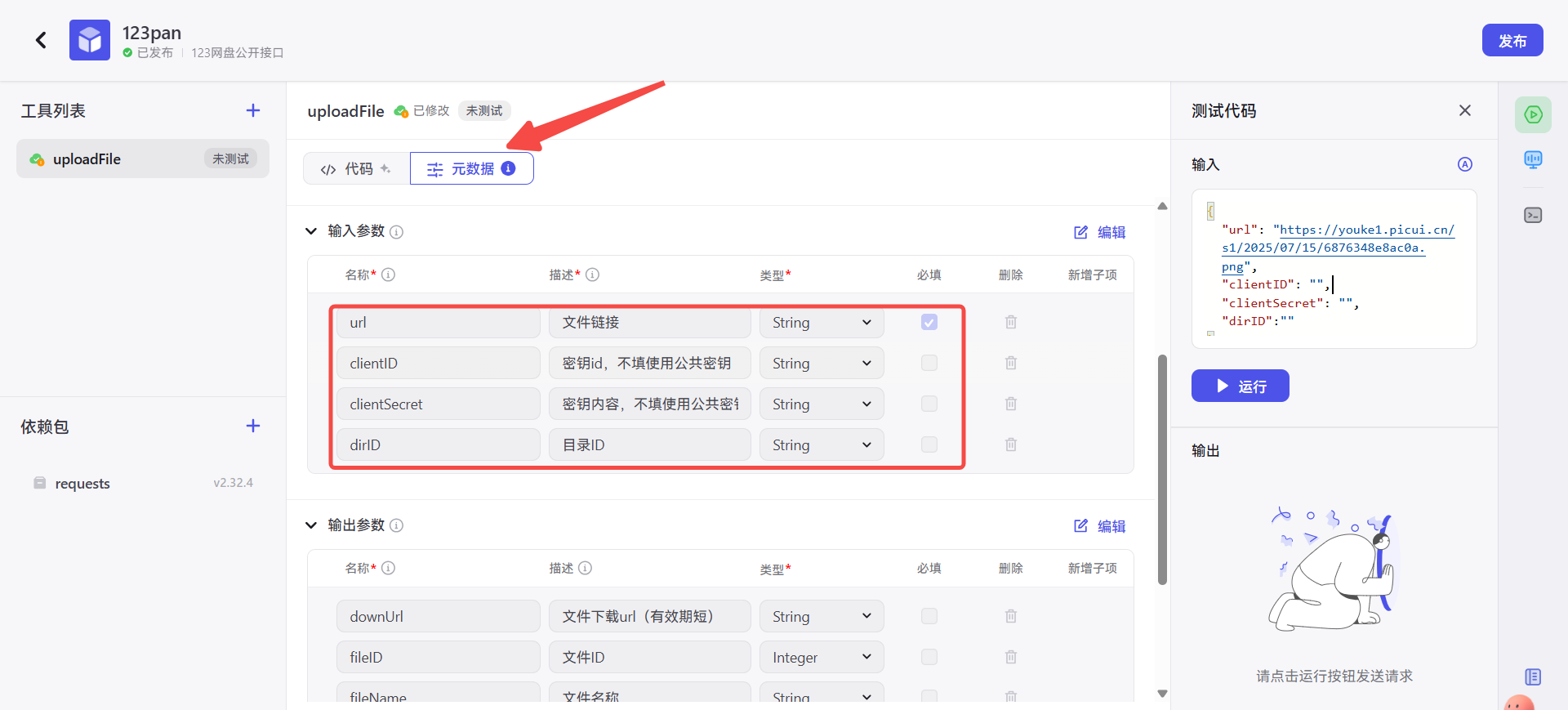Open the 123pan plugin cube icon
Viewport: 1568px width, 710px height.
[90, 40]
